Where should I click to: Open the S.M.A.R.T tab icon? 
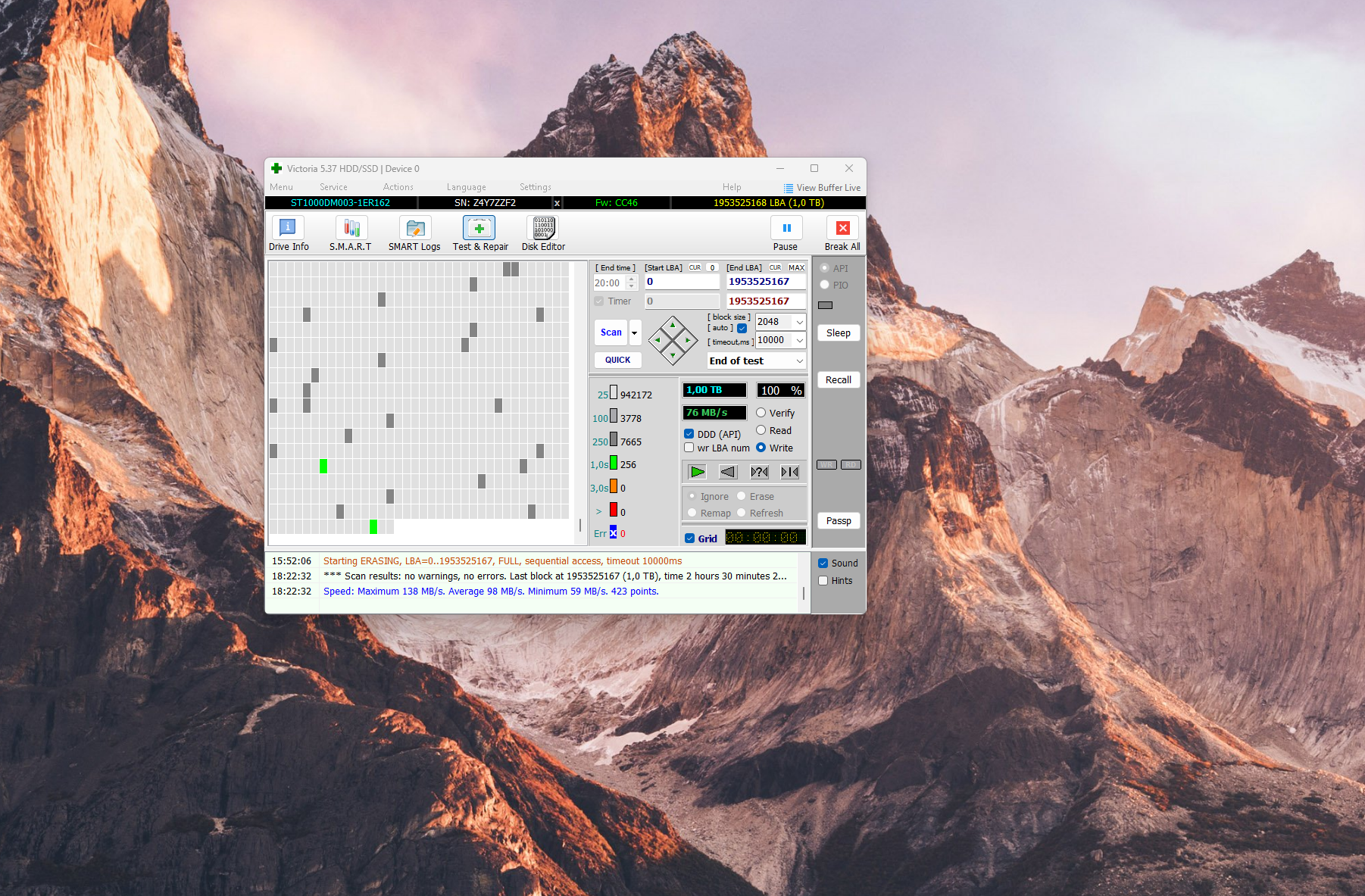[x=351, y=233]
